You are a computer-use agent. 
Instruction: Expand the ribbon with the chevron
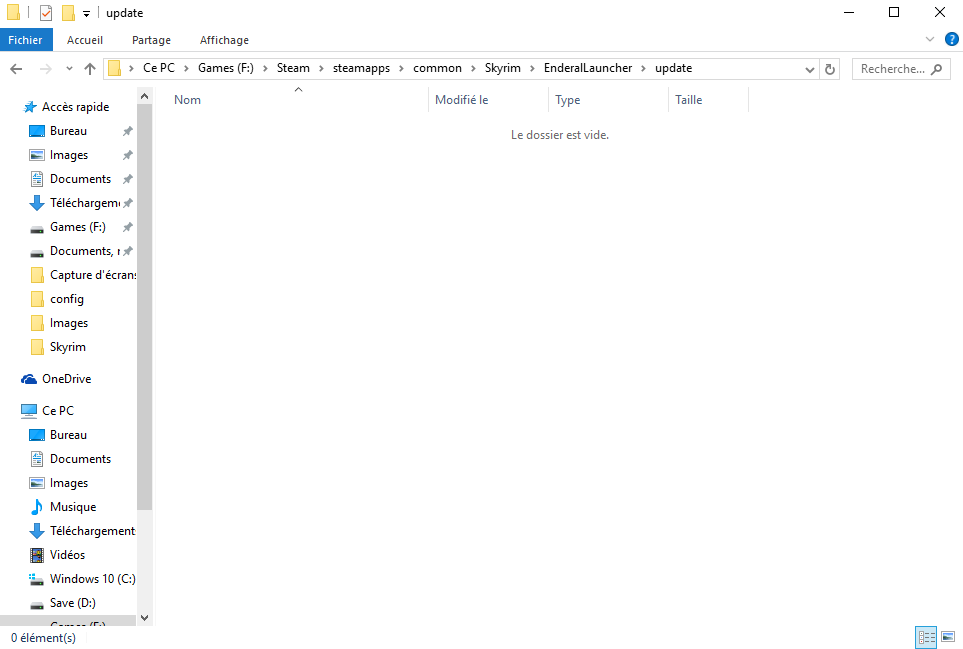929,40
